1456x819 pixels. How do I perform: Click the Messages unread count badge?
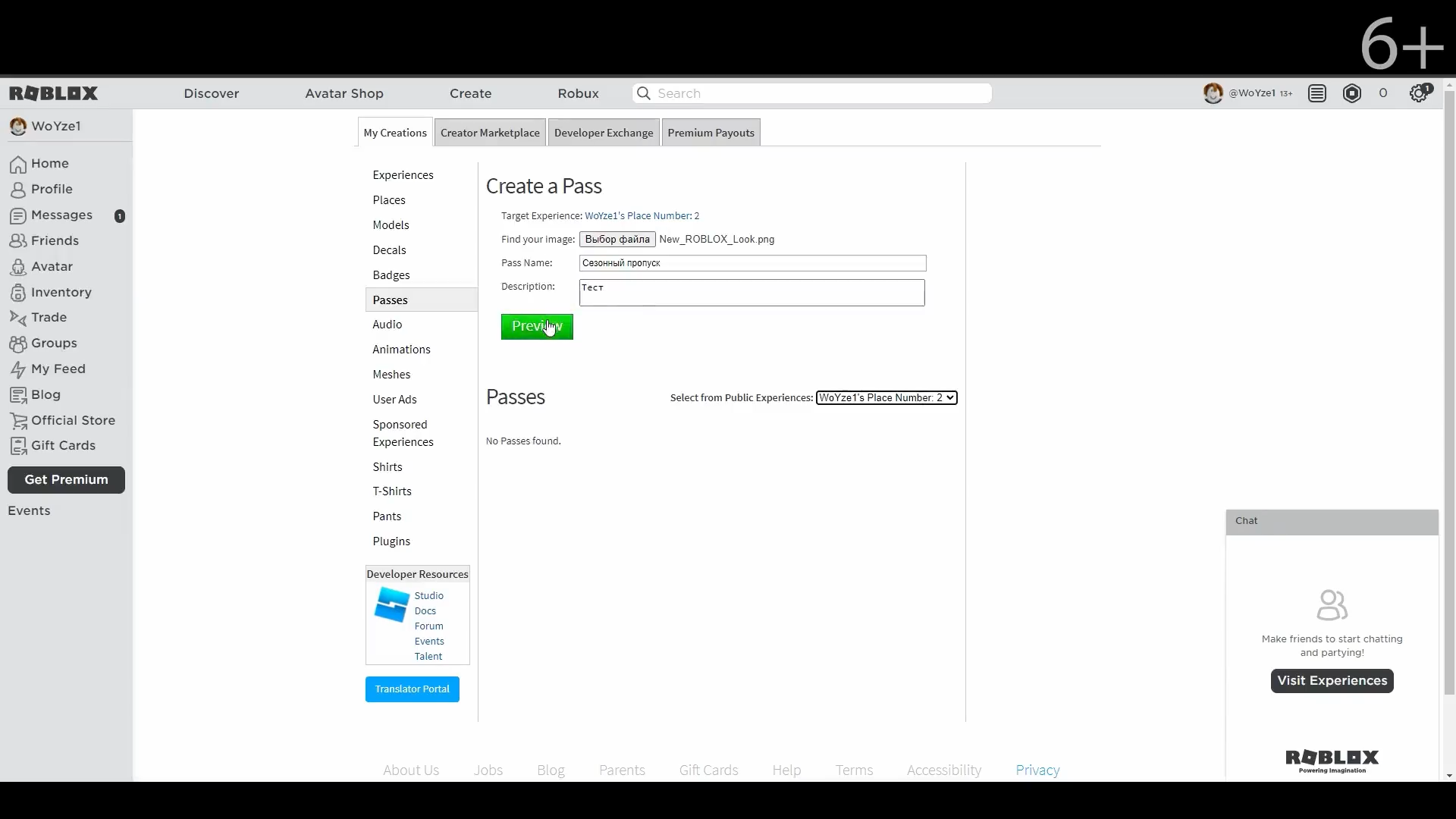tap(120, 216)
